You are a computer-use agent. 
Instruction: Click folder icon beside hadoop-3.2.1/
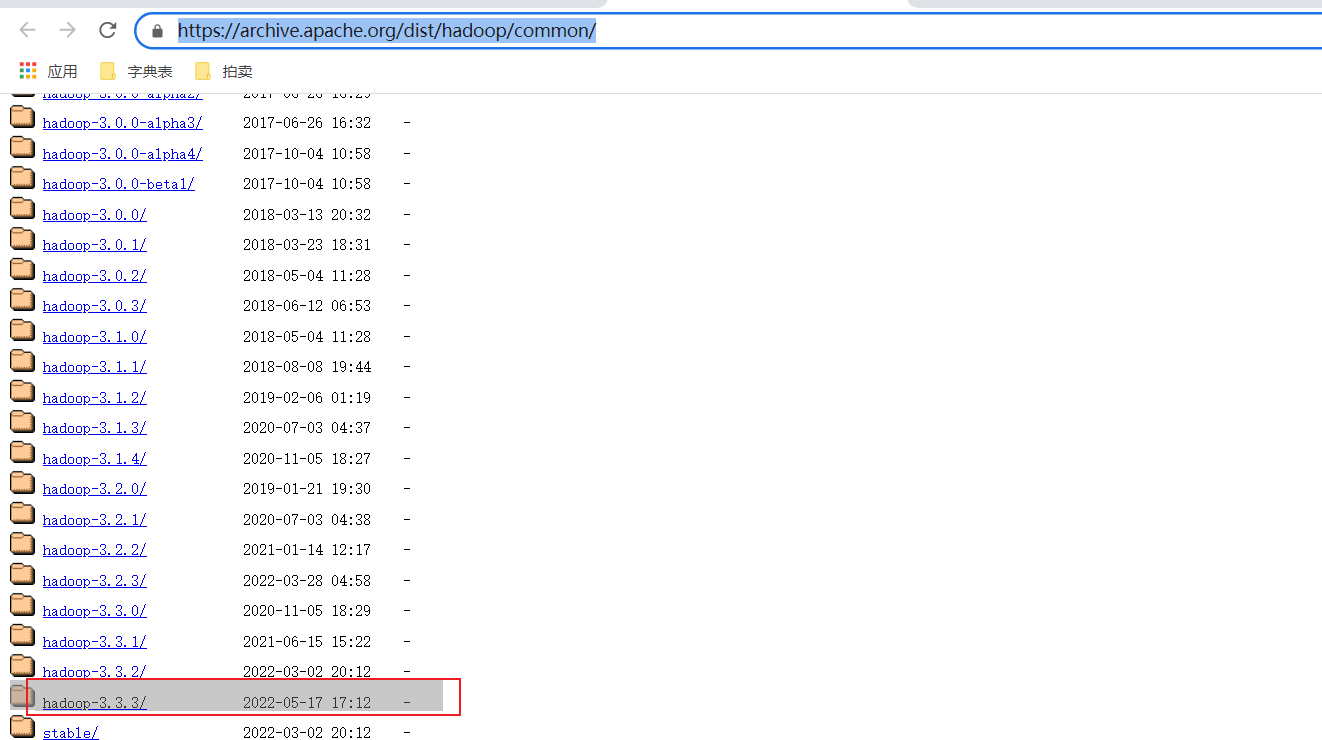click(x=22, y=514)
